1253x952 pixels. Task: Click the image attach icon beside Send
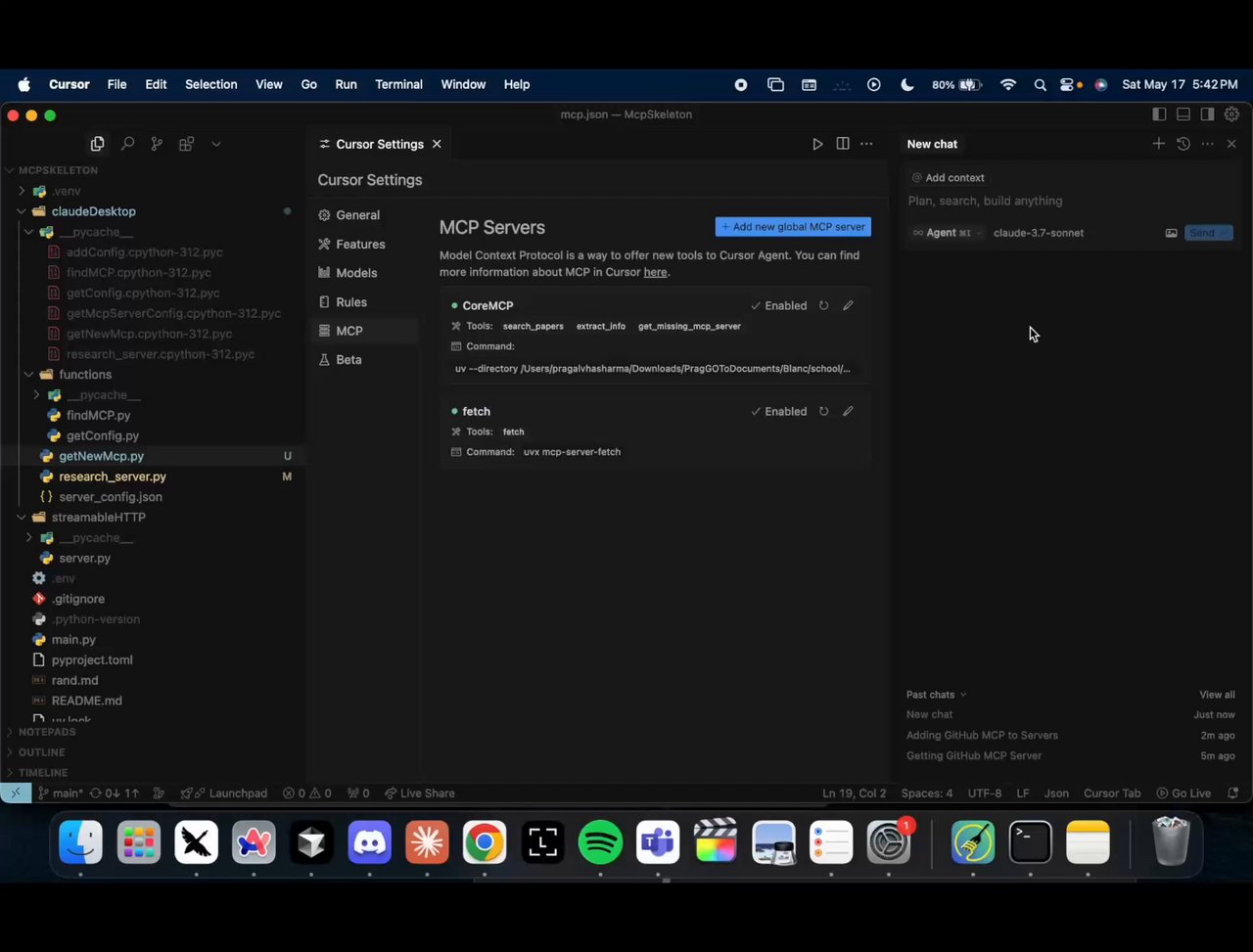[1171, 233]
